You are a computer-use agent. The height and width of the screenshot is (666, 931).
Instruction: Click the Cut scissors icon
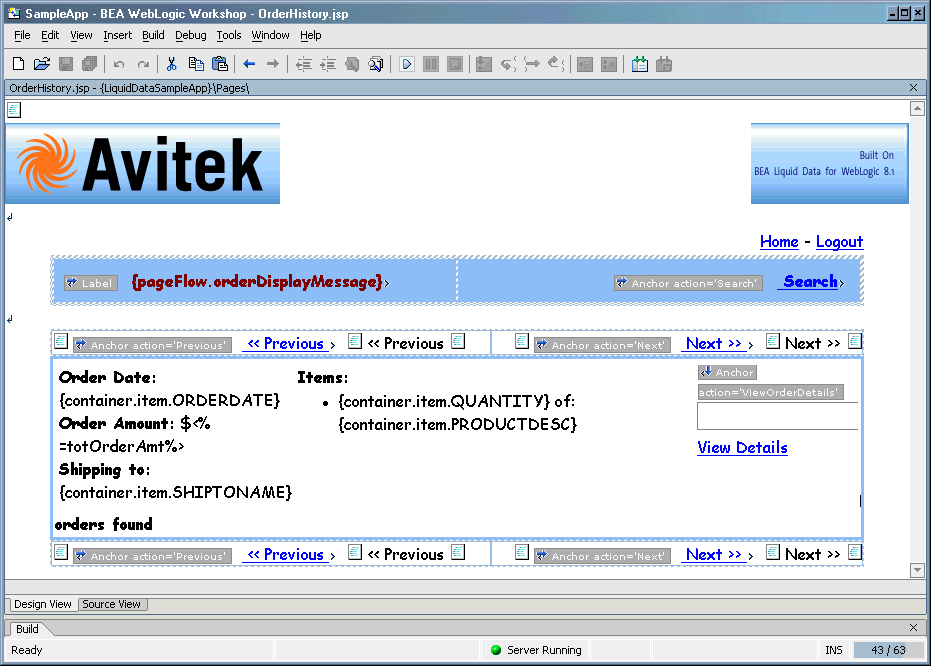click(x=172, y=64)
